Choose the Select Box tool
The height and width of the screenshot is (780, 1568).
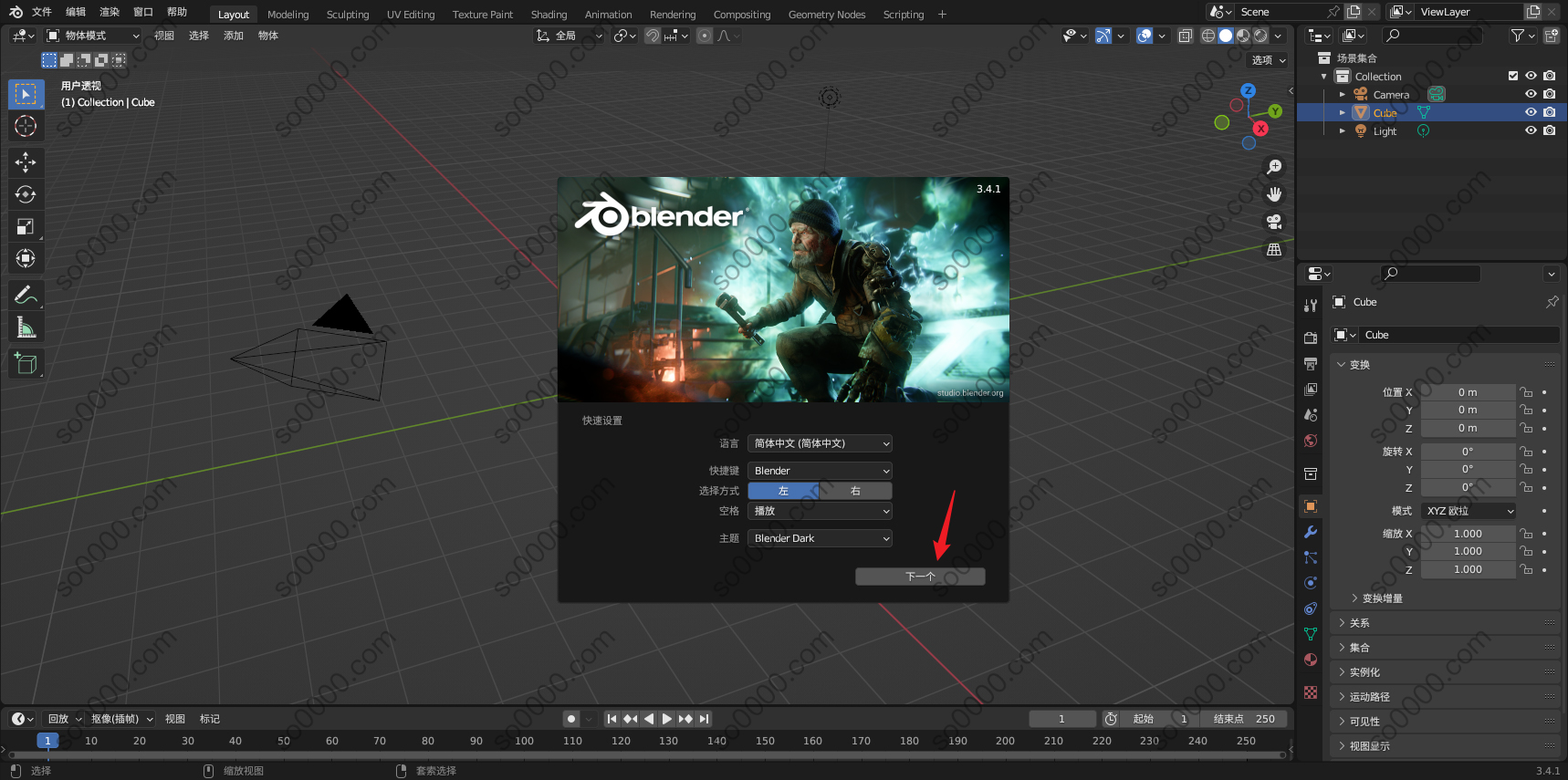tap(26, 94)
